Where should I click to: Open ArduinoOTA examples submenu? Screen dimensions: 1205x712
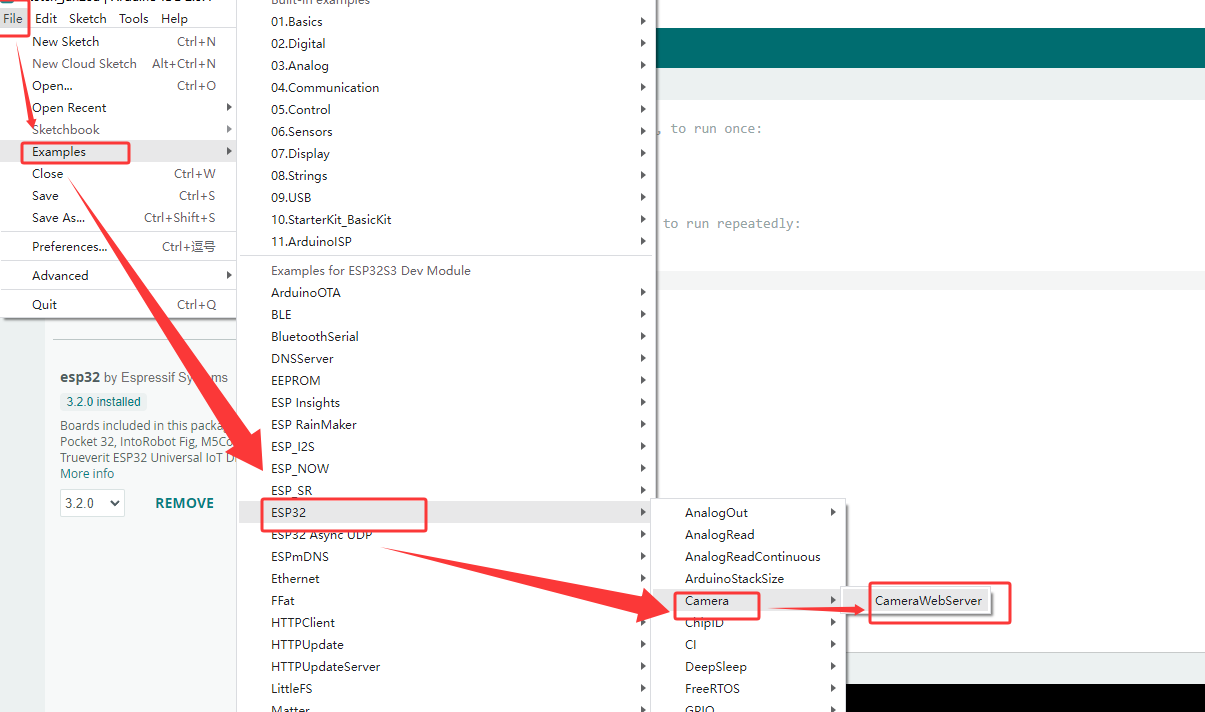[446, 293]
